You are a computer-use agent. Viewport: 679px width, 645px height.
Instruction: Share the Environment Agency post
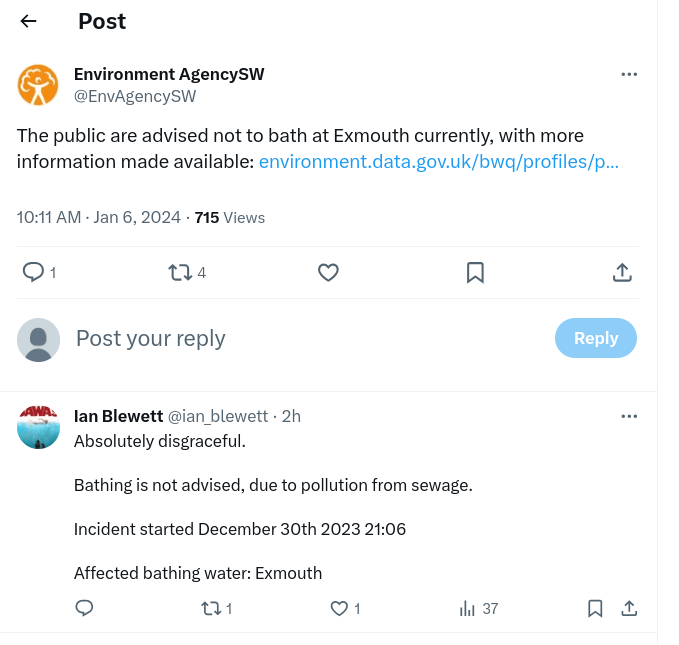pos(621,272)
